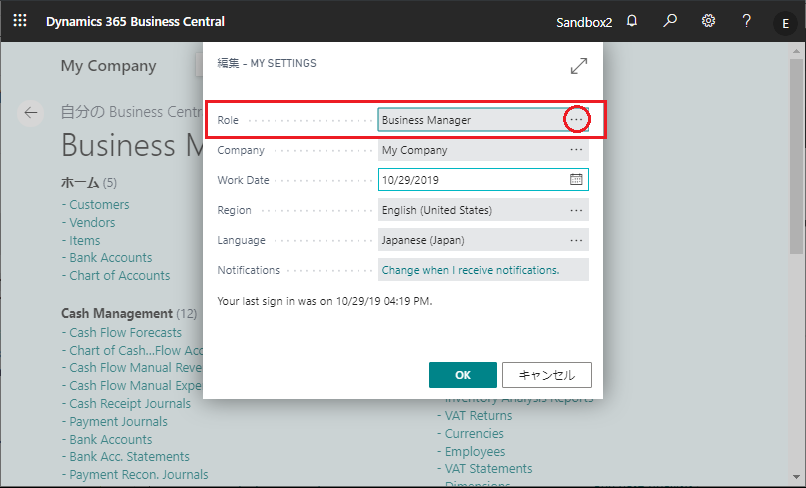Click the last sign in message text
This screenshot has width=806, height=488.
pyautogui.click(x=324, y=301)
